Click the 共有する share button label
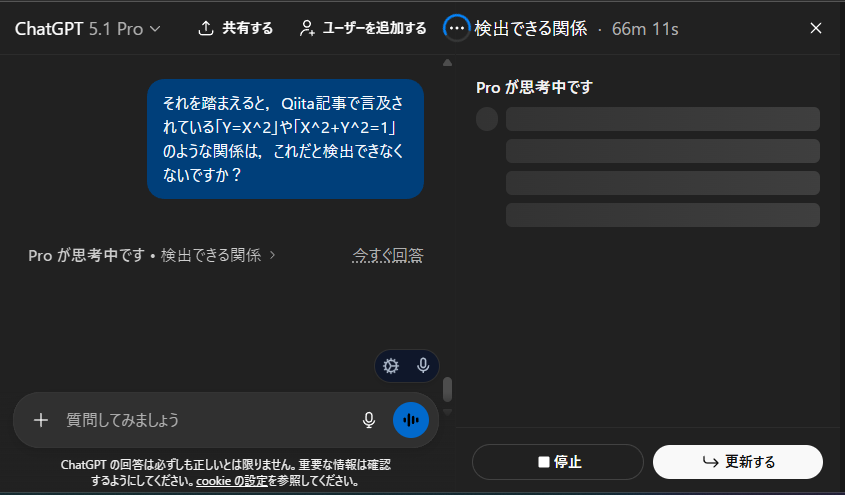Screen dimensions: 845x495 [247, 28]
